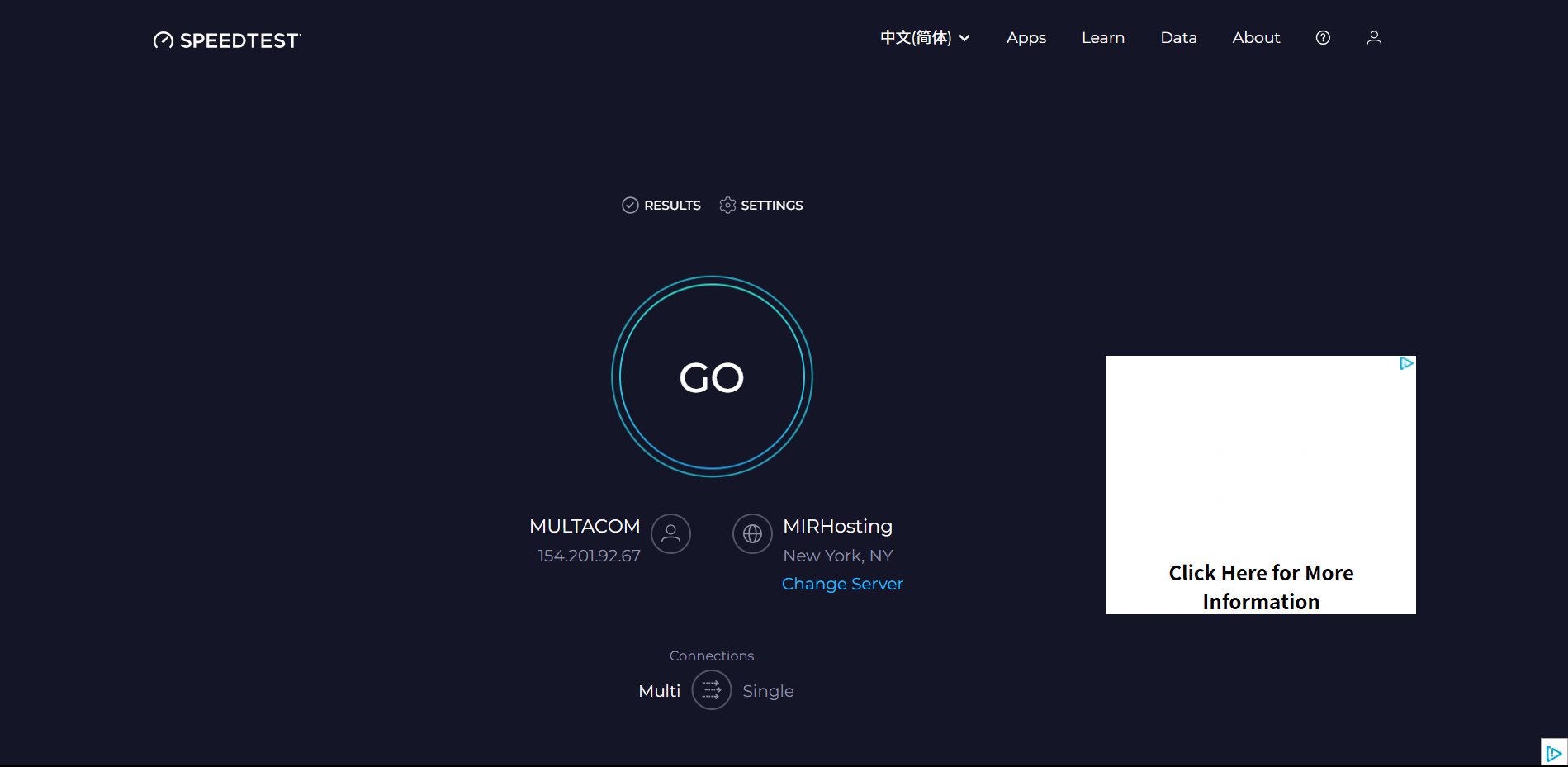This screenshot has height=767, width=1568.
Task: Click the user account profile icon
Action: 1374,37
